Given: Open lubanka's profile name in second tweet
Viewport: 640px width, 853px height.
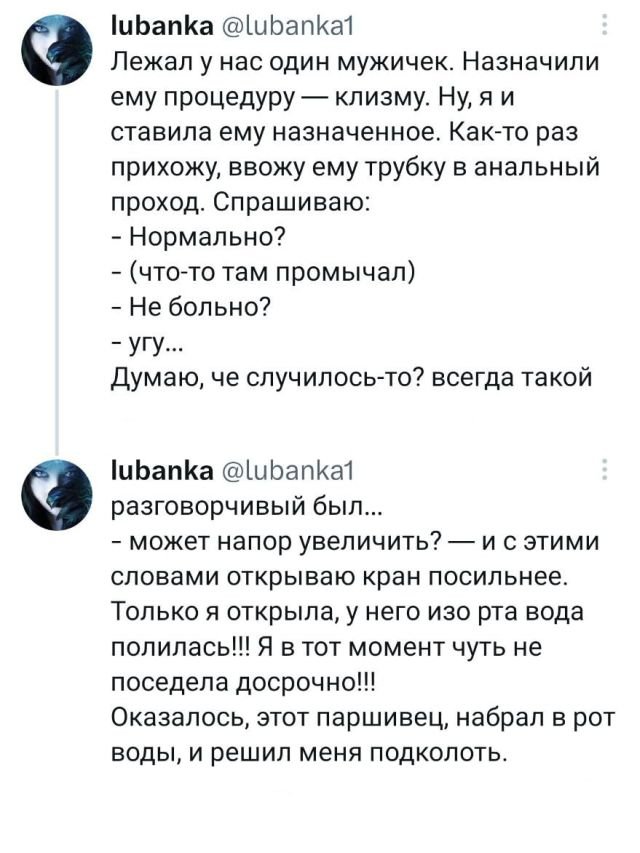Looking at the screenshot, I should point(148,468).
